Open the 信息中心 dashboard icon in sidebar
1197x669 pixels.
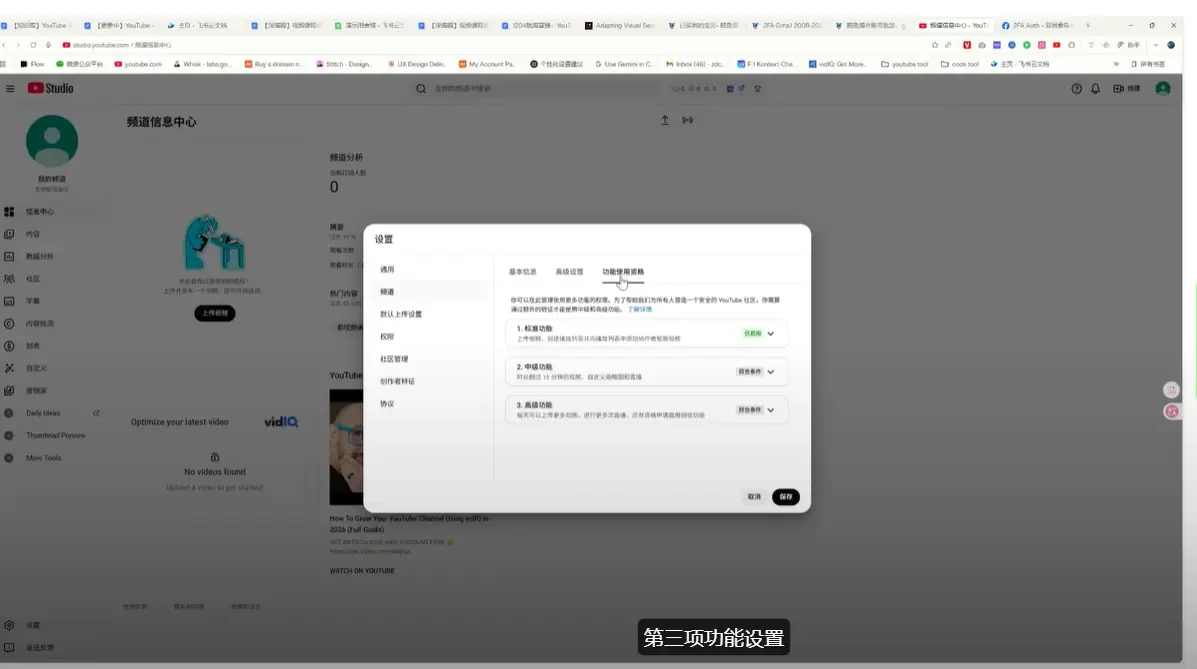coord(9,212)
